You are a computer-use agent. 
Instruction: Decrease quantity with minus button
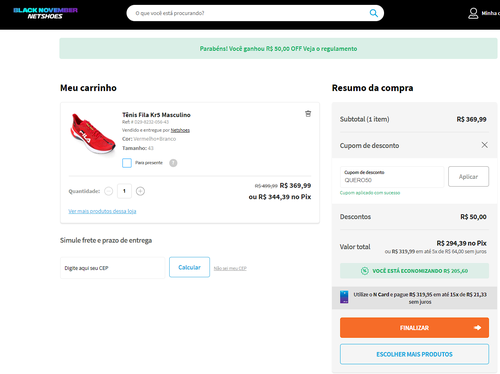(109, 191)
